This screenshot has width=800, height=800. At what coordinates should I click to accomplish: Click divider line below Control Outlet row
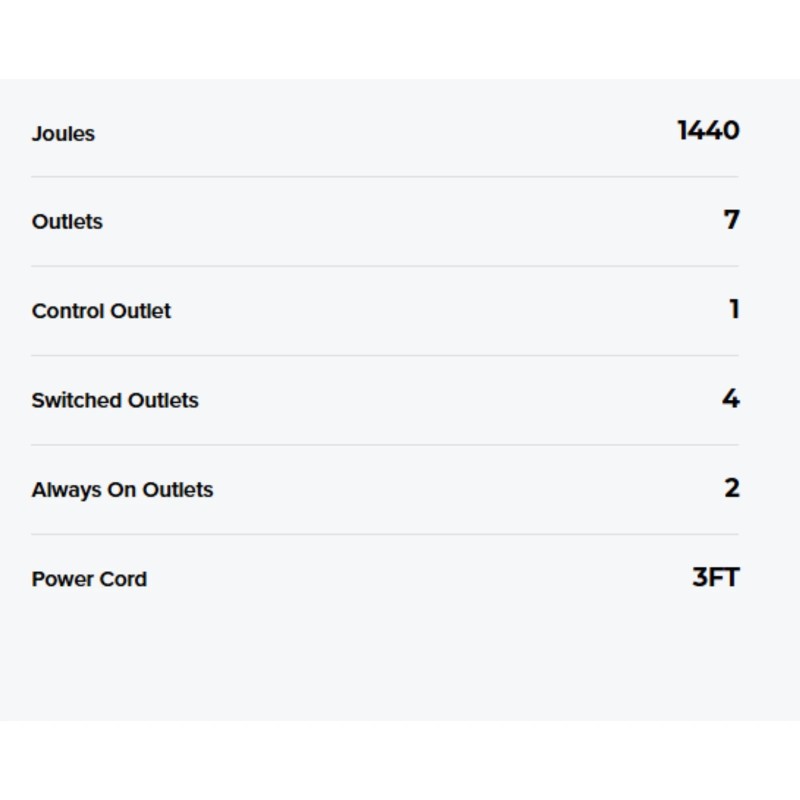(x=385, y=355)
